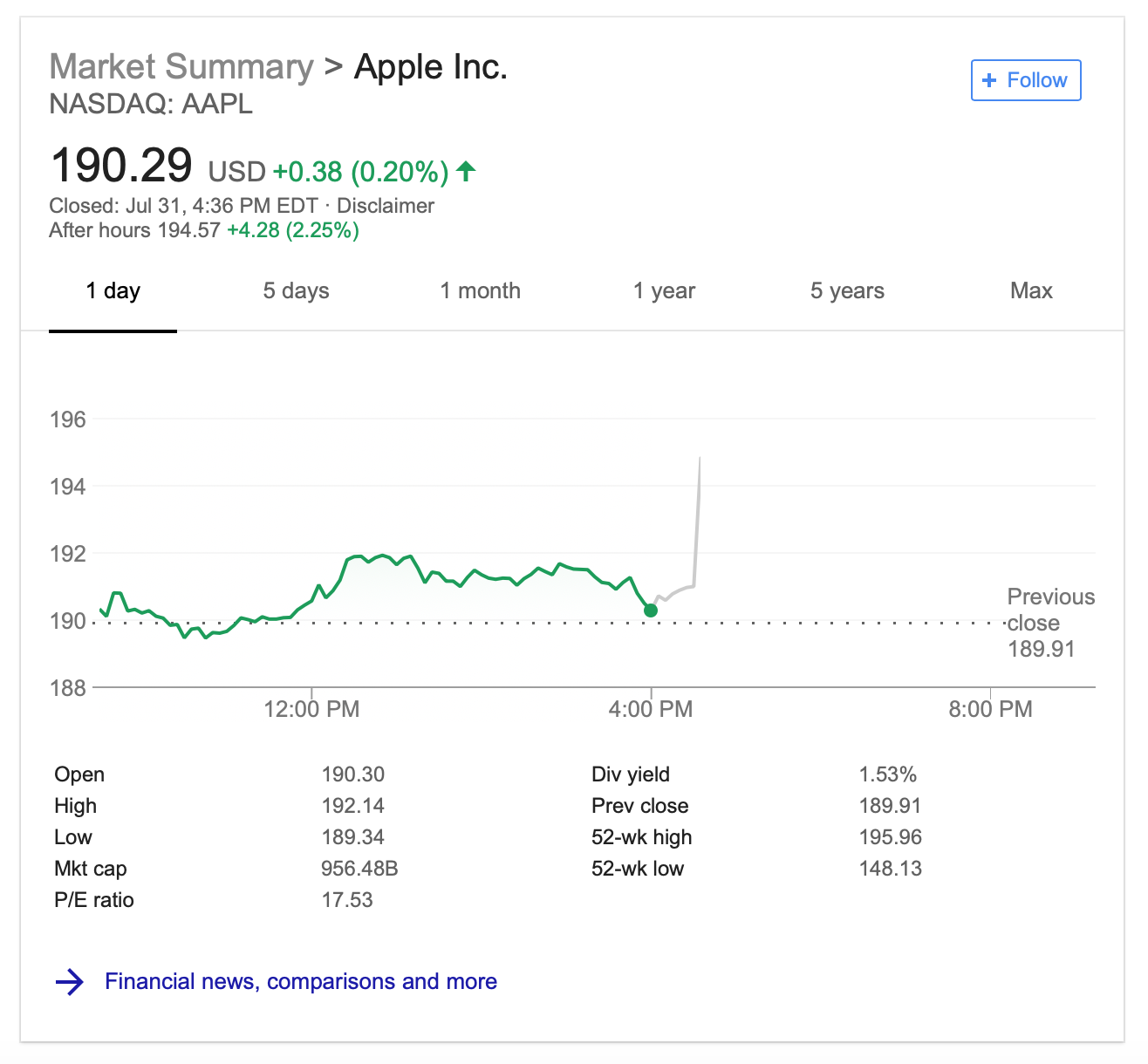View the 1 year performance tab

[x=664, y=290]
